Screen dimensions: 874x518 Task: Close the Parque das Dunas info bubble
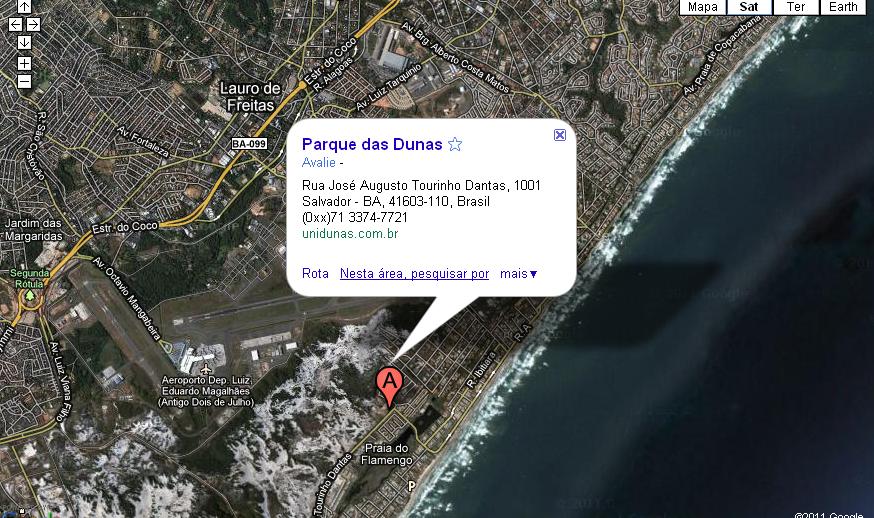tap(560, 135)
